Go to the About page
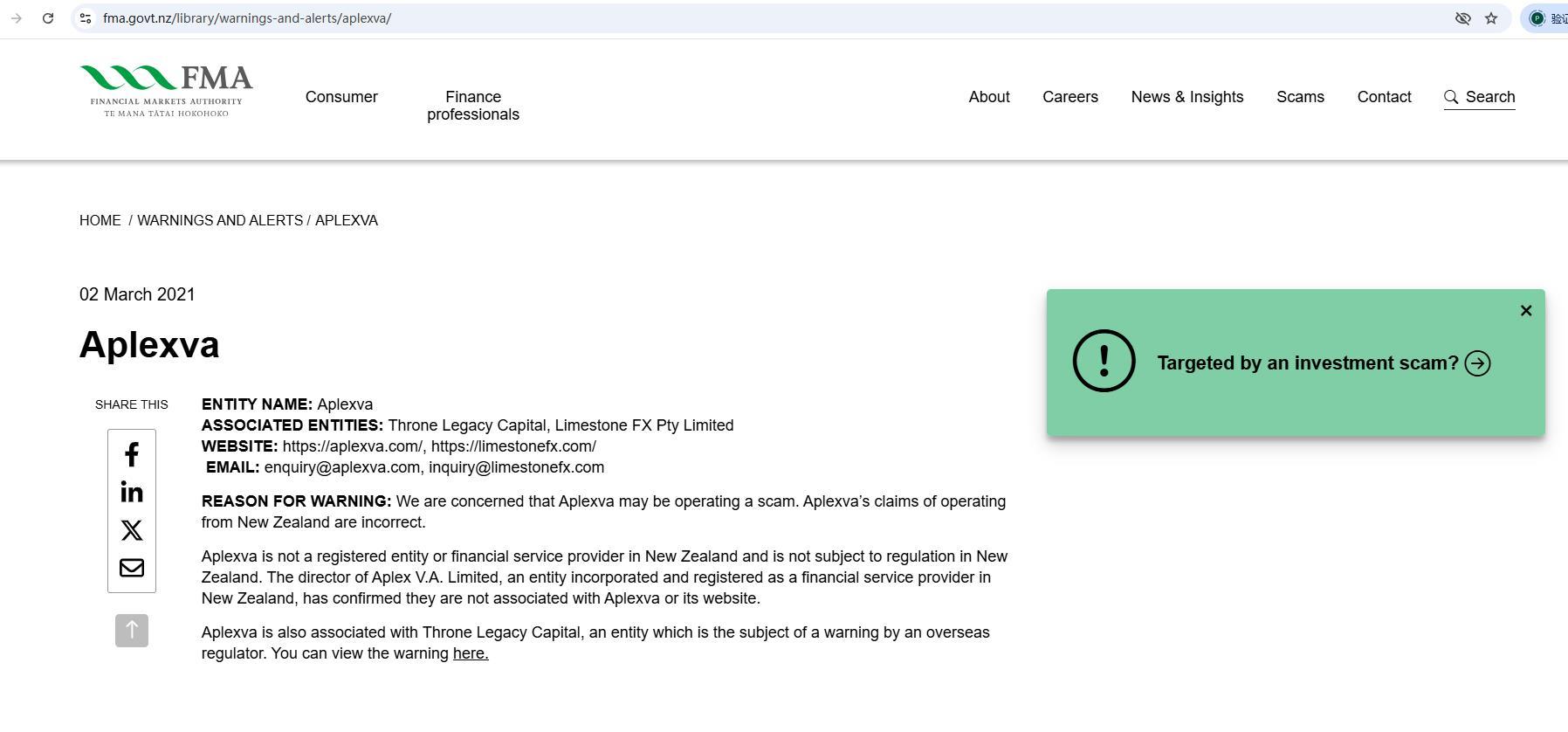This screenshot has width=1568, height=732. coord(989,97)
